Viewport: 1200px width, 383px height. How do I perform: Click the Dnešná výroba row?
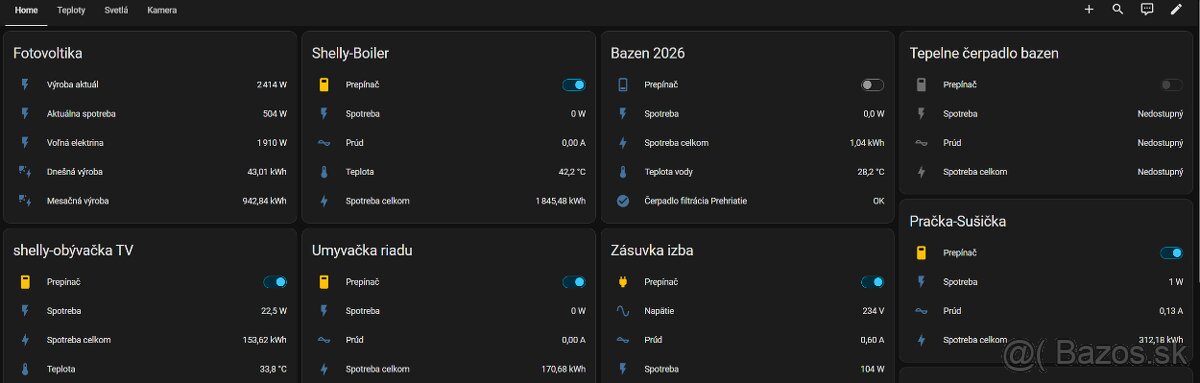pyautogui.click(x=150, y=172)
